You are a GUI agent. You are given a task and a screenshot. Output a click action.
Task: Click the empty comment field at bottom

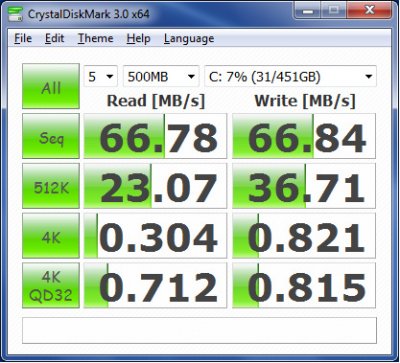199,330
